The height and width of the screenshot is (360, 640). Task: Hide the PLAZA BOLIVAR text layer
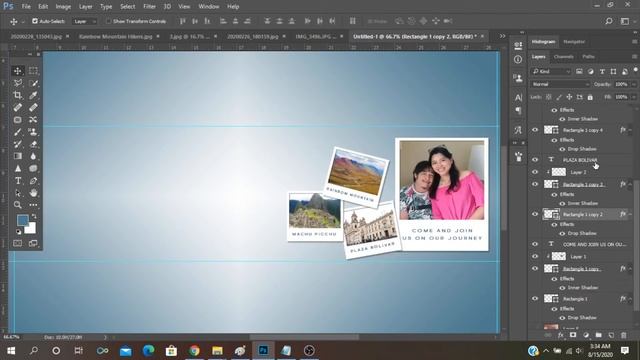click(535, 160)
